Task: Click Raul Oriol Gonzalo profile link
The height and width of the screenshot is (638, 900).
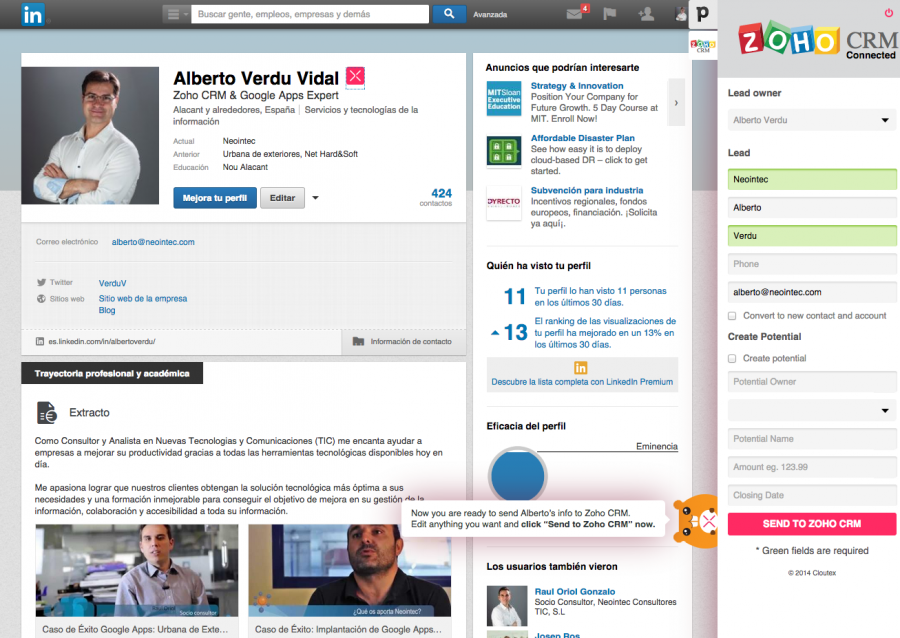Action: 575,592
